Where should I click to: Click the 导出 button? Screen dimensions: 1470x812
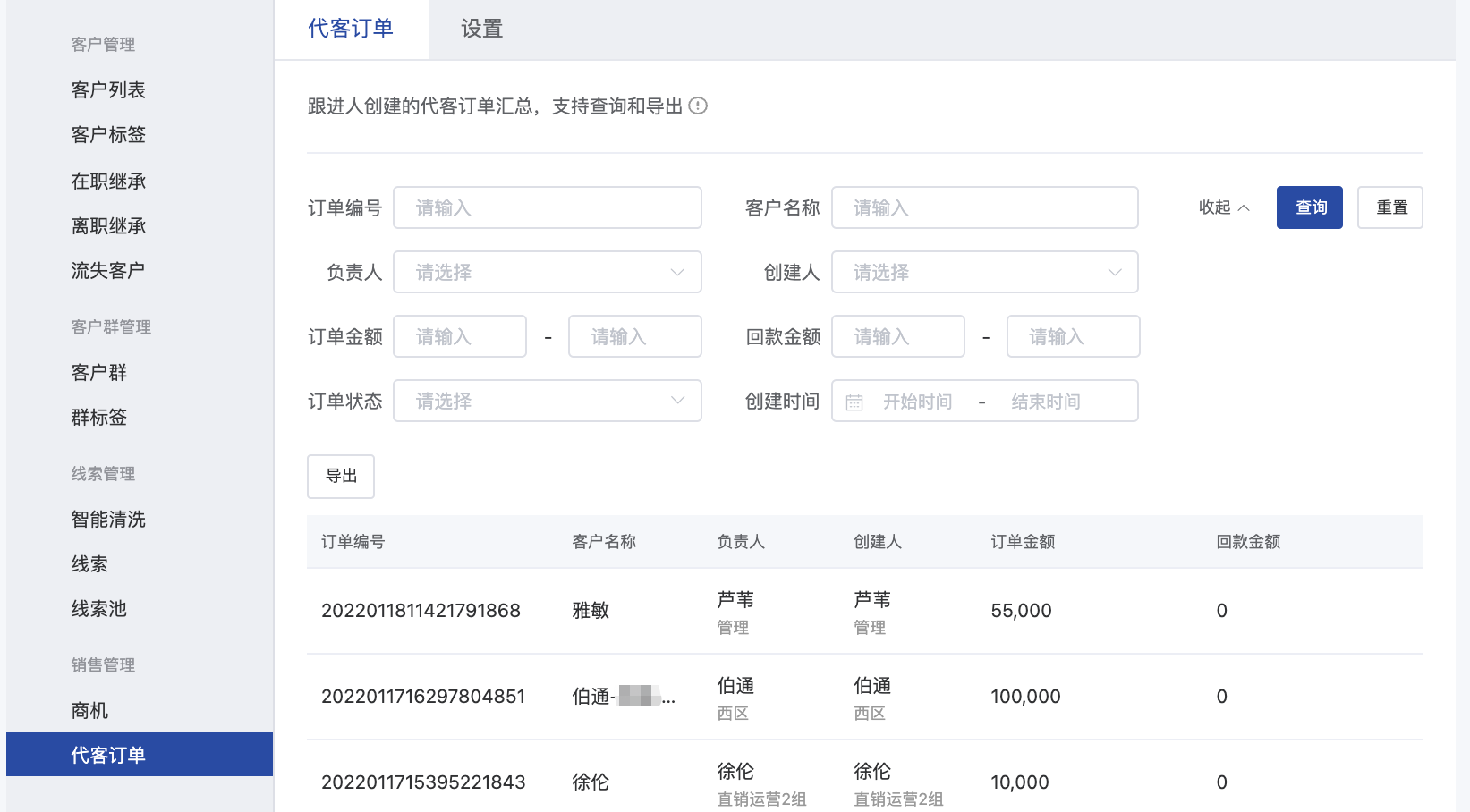[341, 476]
